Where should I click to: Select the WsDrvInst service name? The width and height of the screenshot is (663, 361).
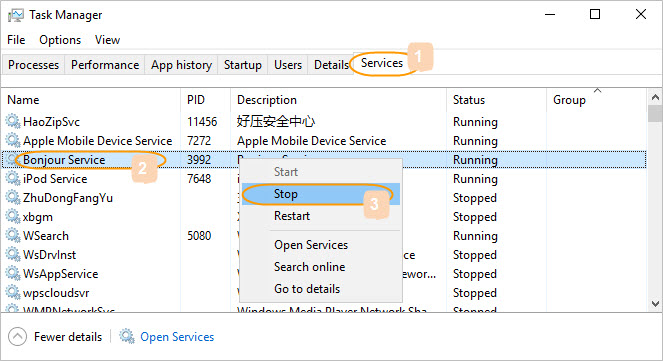point(49,255)
